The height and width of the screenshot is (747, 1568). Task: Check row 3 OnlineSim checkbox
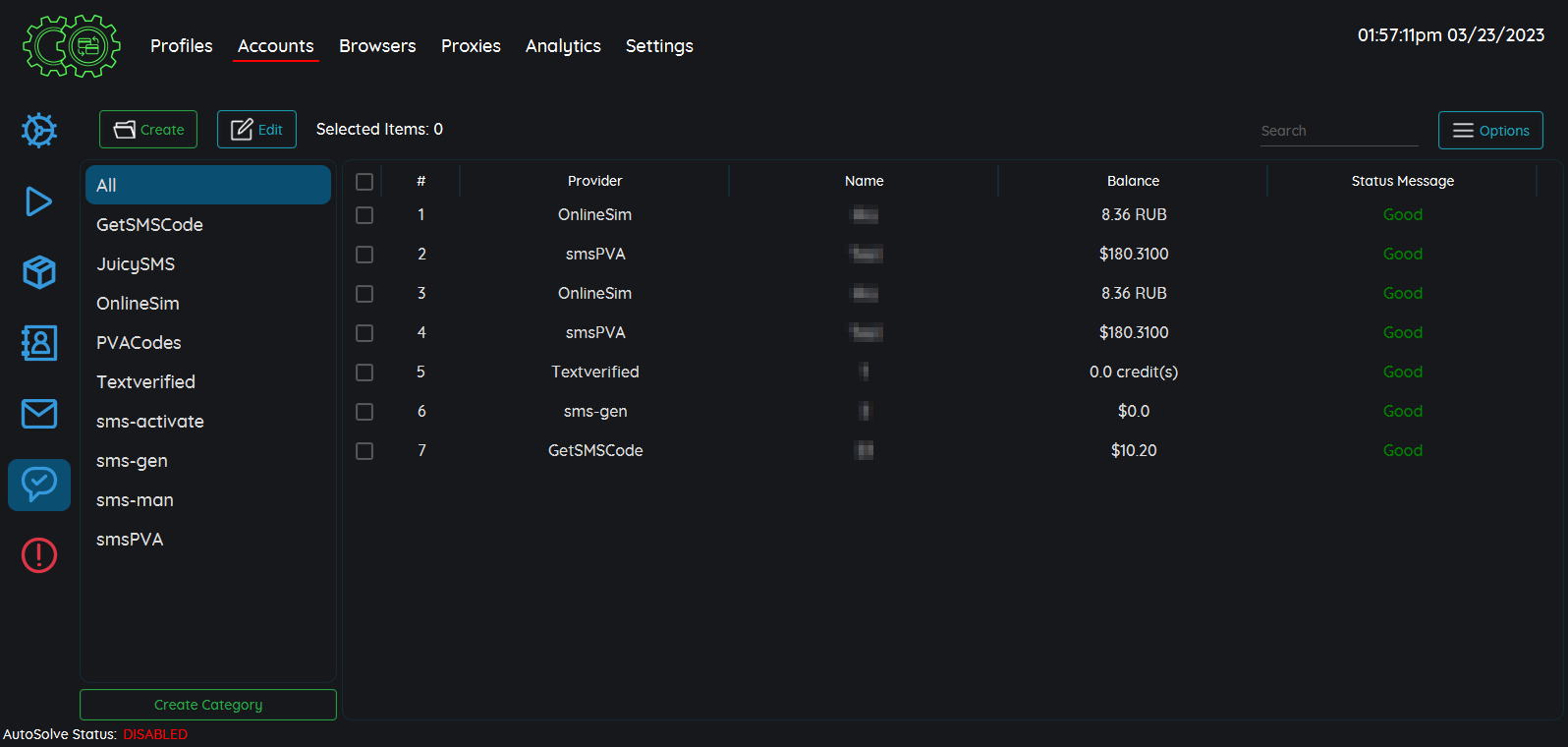pyautogui.click(x=364, y=294)
